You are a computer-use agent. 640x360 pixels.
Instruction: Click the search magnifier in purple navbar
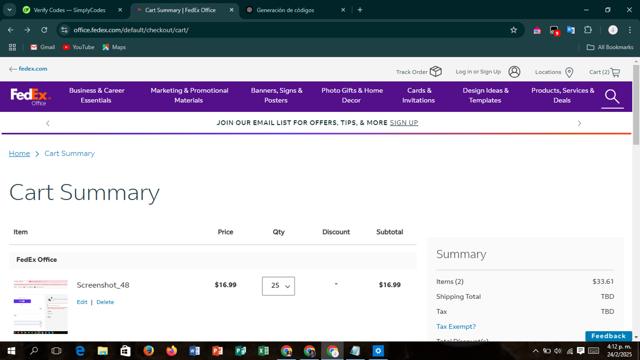tap(612, 97)
